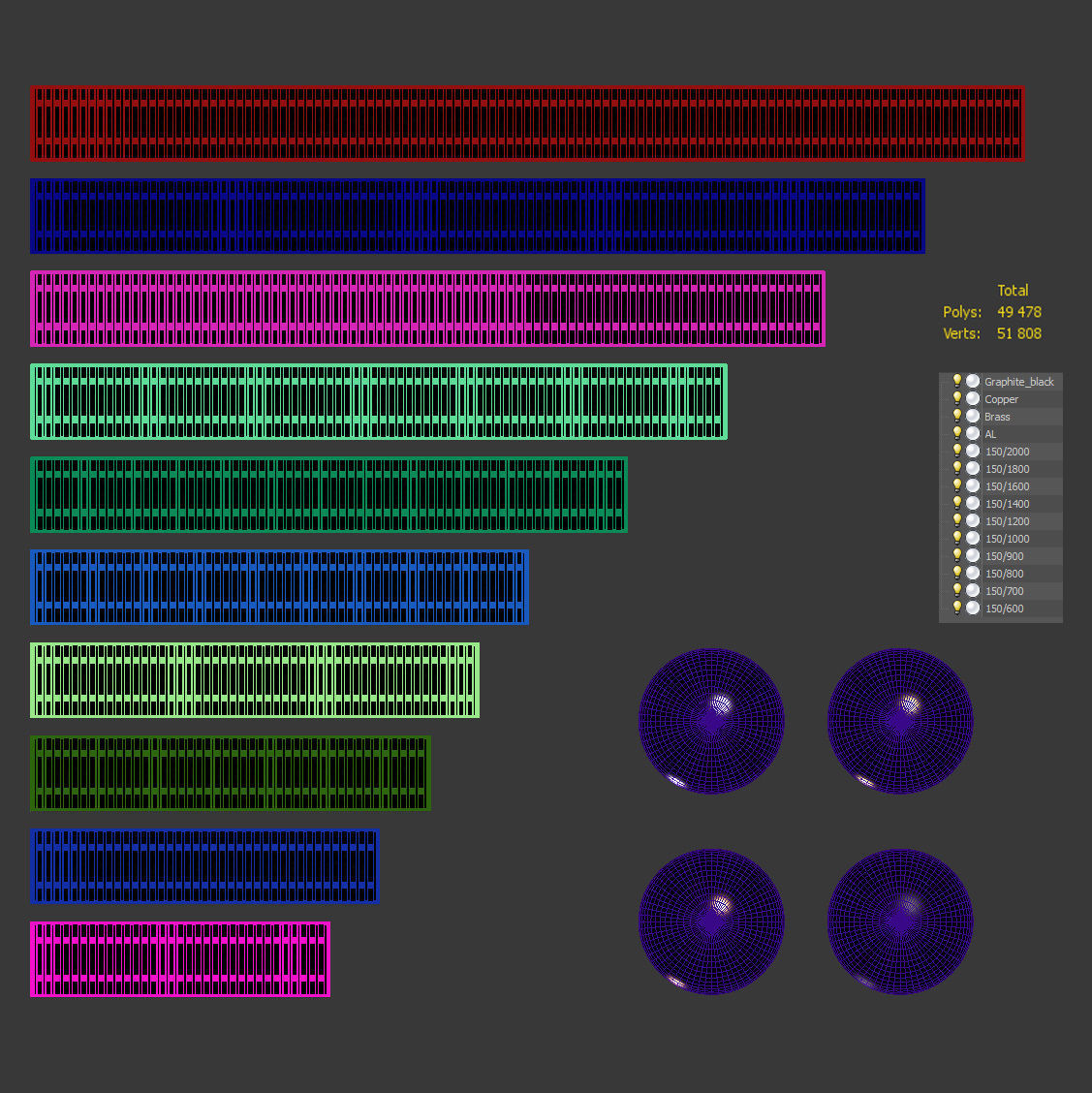Click the sphere icon beside Copper
This screenshot has width=1092, height=1093.
tap(973, 398)
